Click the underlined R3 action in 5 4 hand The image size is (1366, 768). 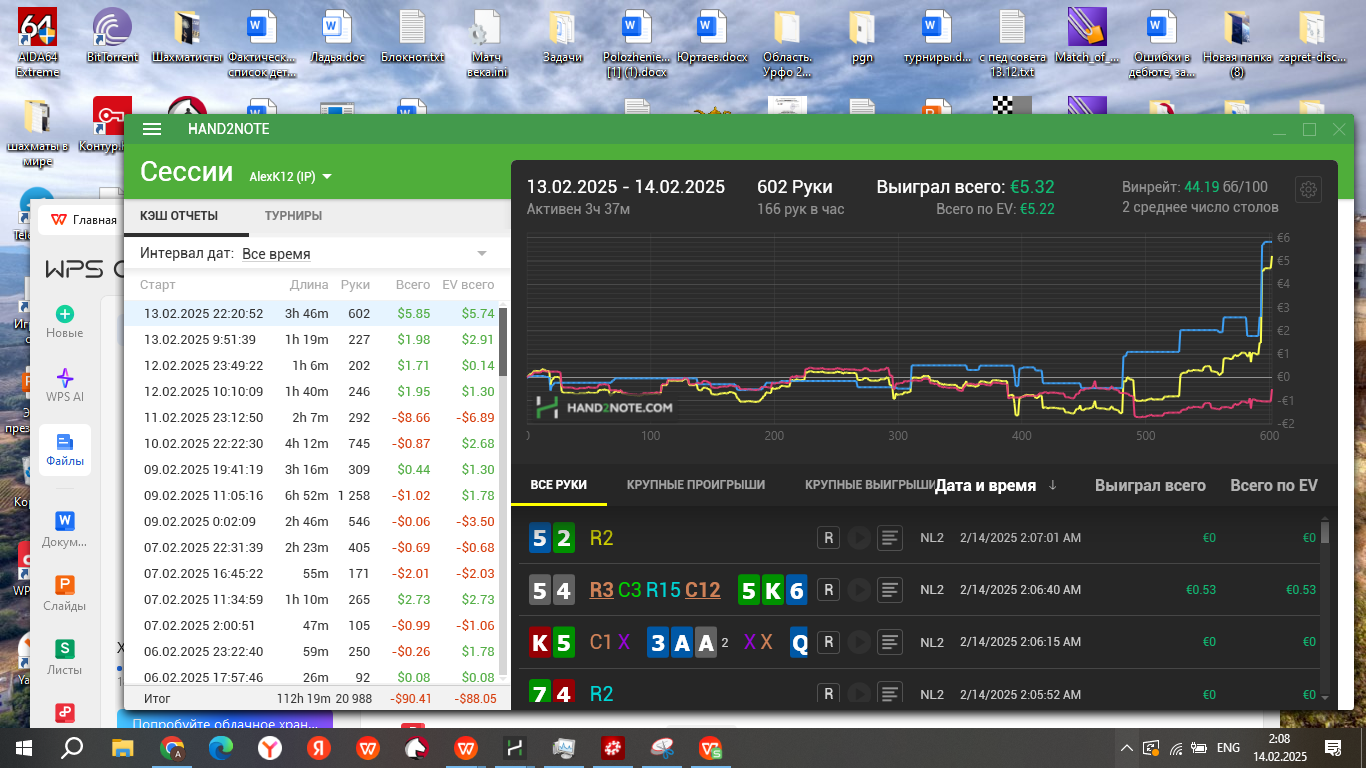click(x=601, y=590)
